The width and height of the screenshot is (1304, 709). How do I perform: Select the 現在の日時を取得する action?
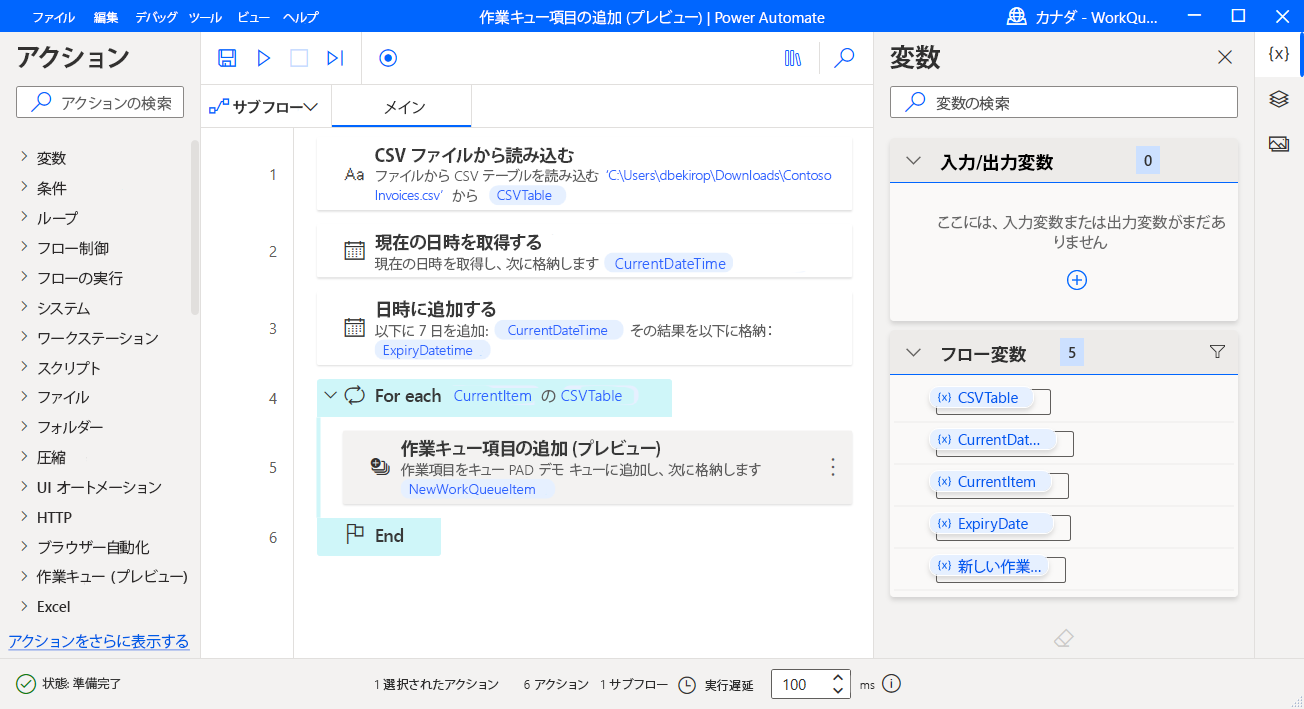(x=584, y=251)
